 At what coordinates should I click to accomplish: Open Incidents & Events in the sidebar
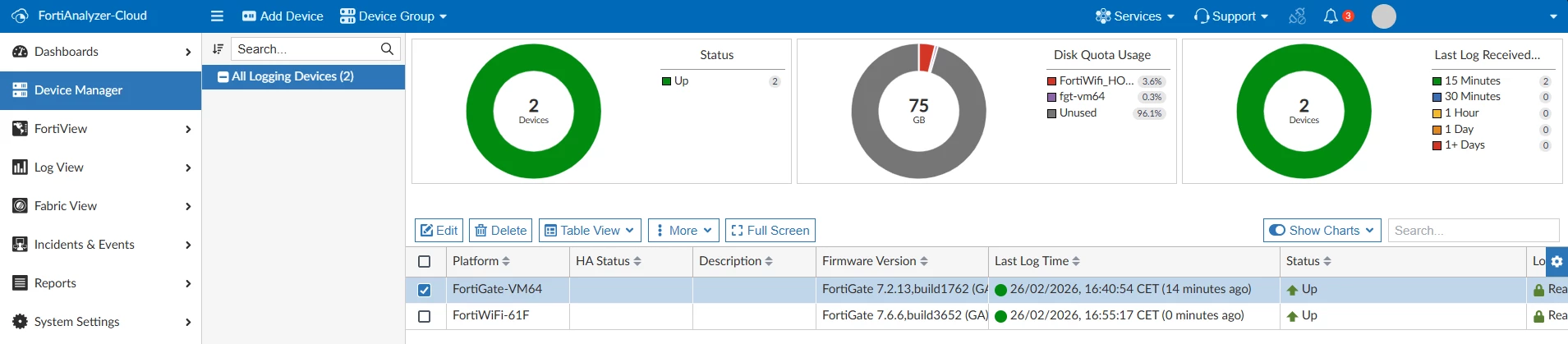click(x=100, y=245)
